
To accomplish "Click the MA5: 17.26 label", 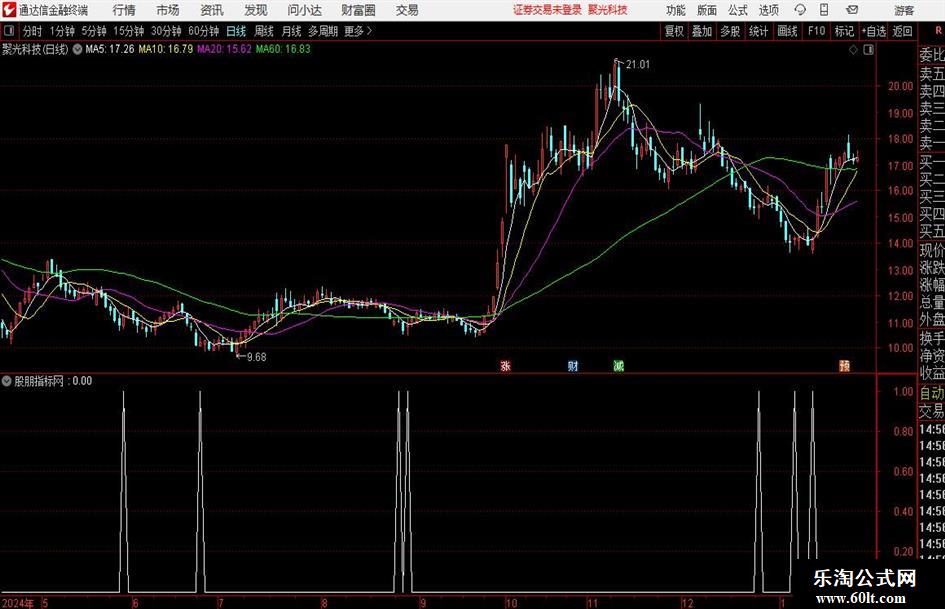I will pos(110,49).
